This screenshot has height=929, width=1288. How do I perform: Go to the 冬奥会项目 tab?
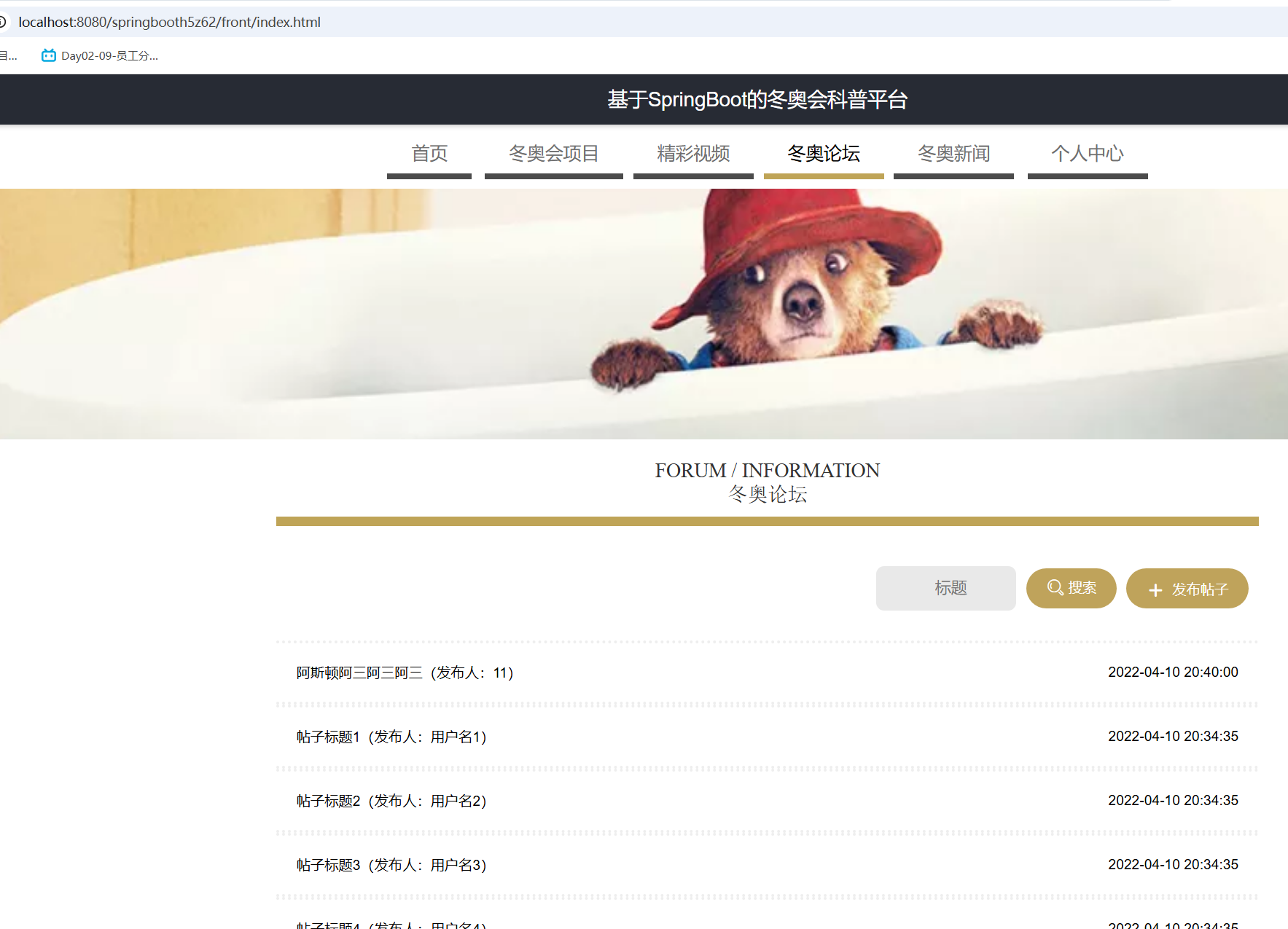tap(554, 154)
